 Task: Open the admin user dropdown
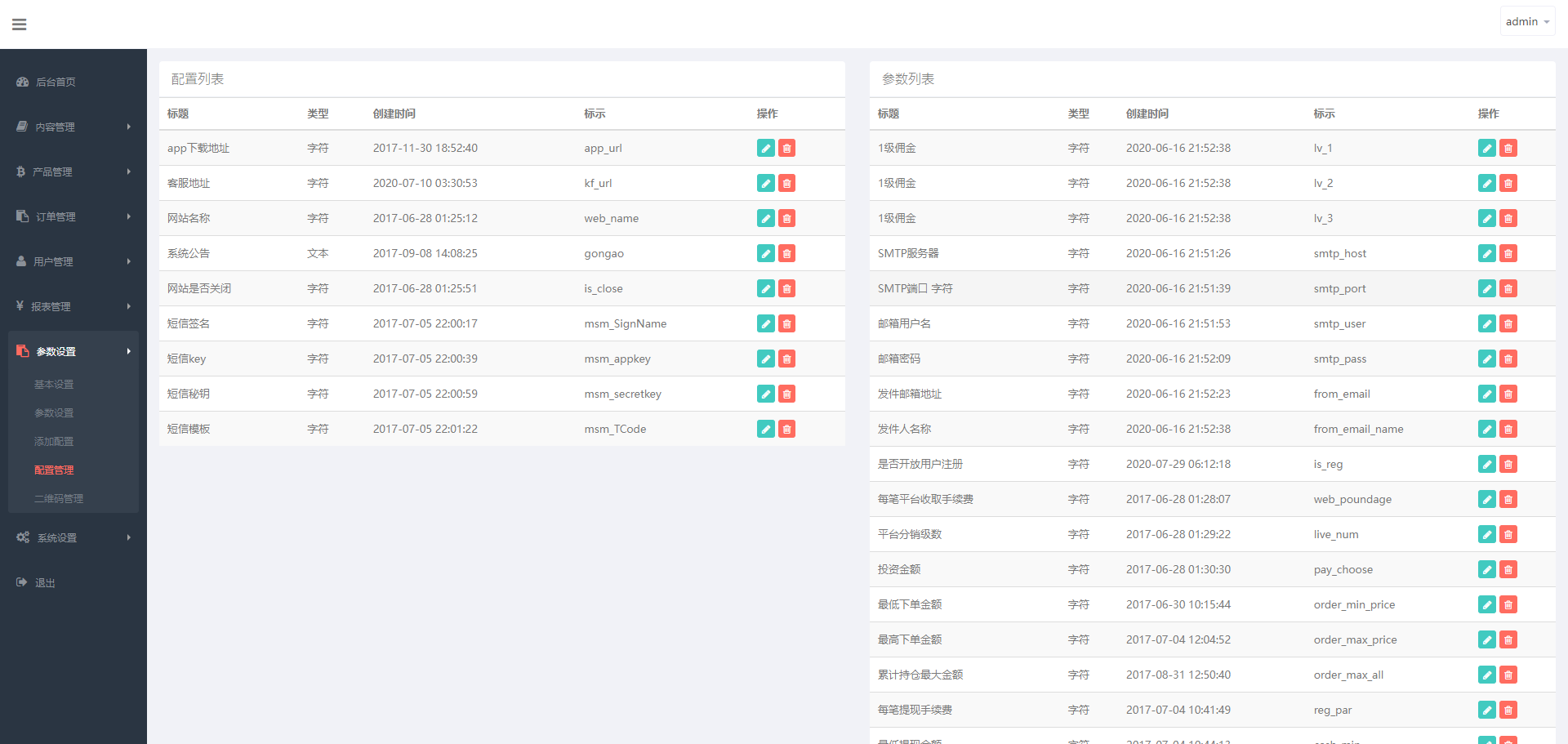tap(1527, 22)
